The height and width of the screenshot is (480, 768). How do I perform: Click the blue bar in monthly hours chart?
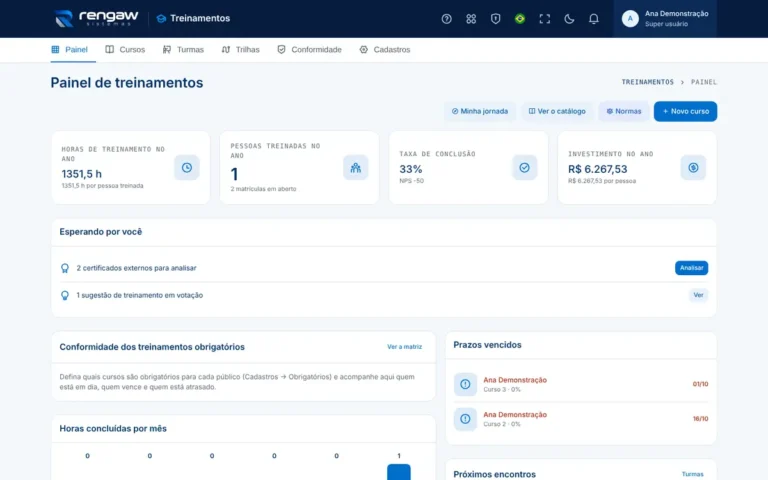click(399, 472)
